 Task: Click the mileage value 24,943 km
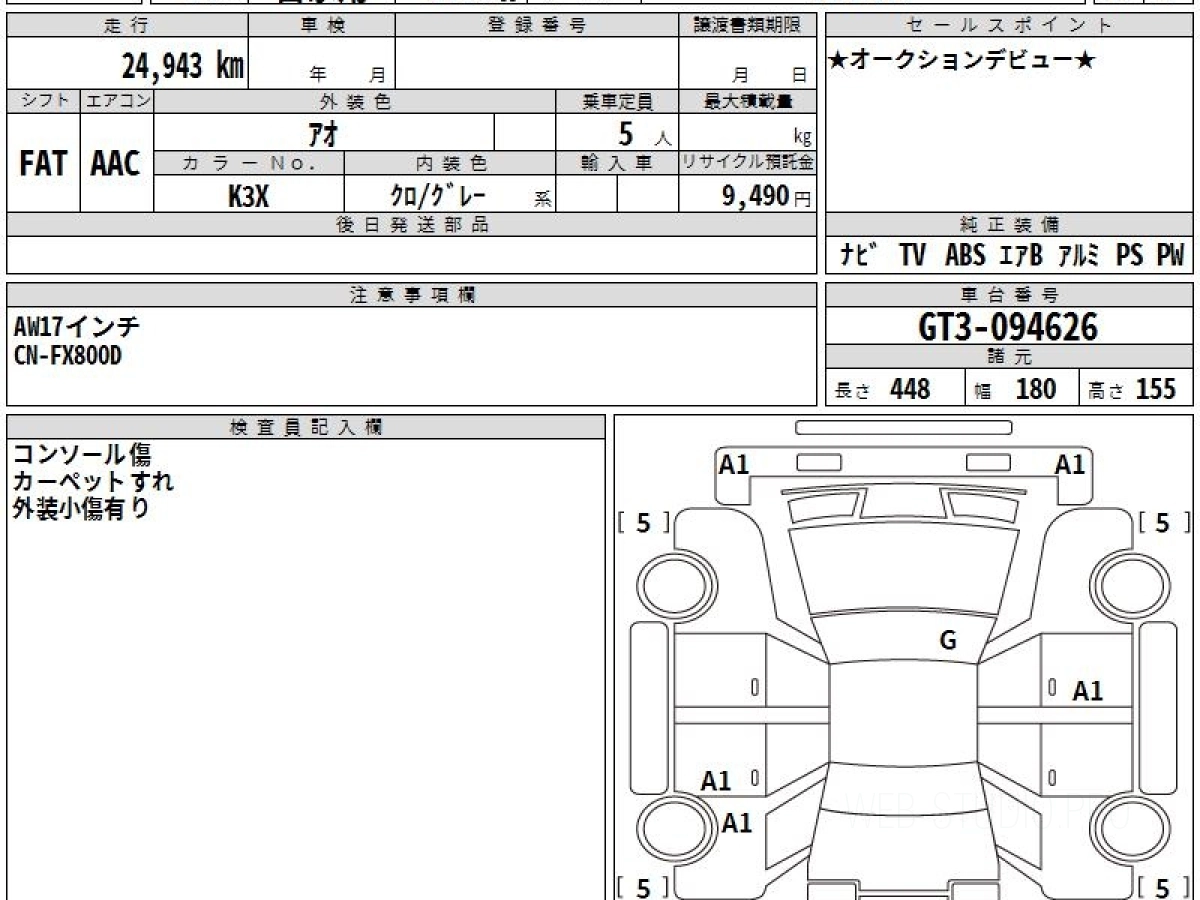click(182, 66)
